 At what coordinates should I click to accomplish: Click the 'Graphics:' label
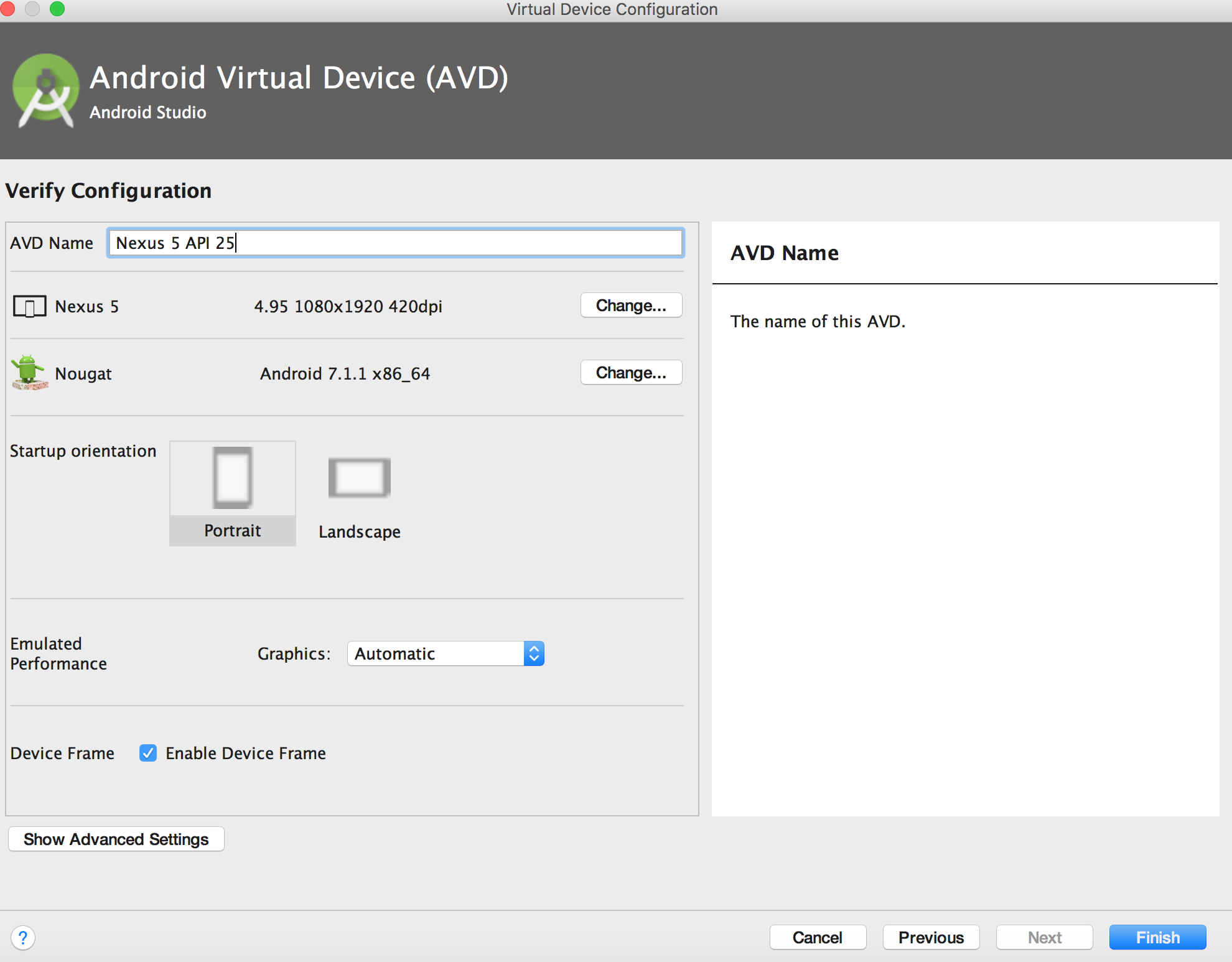294,654
